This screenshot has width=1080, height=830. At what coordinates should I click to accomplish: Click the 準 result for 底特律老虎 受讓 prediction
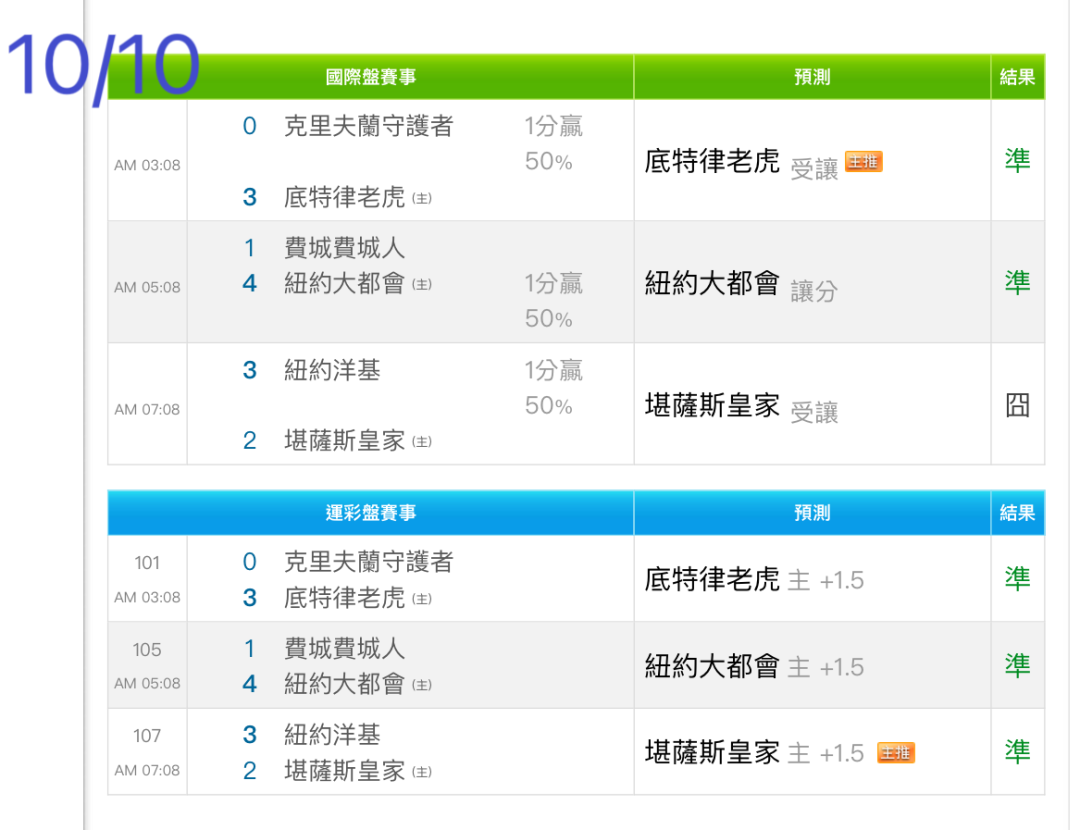tap(1017, 160)
